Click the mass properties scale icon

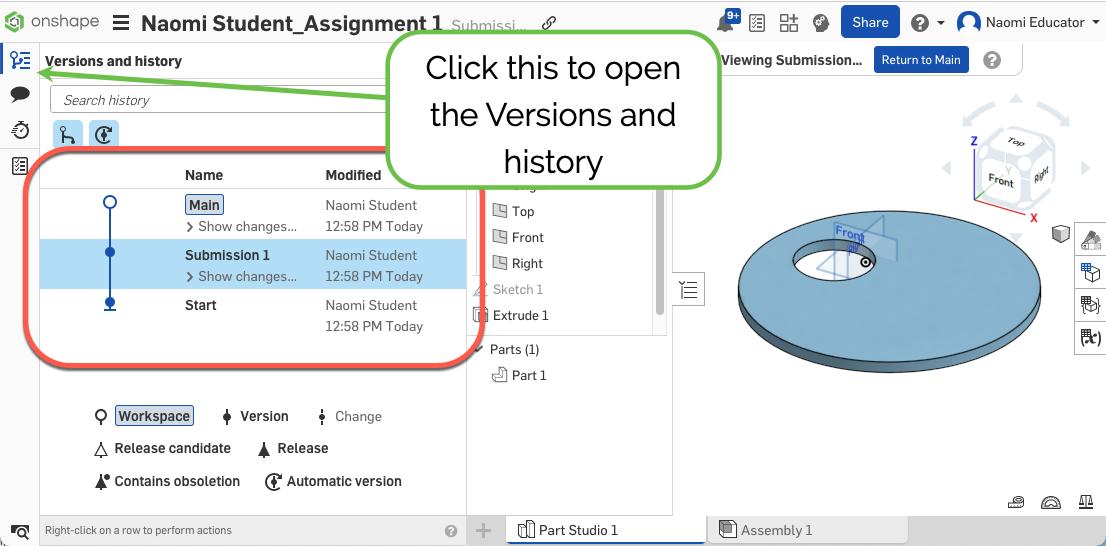pyautogui.click(x=1085, y=503)
